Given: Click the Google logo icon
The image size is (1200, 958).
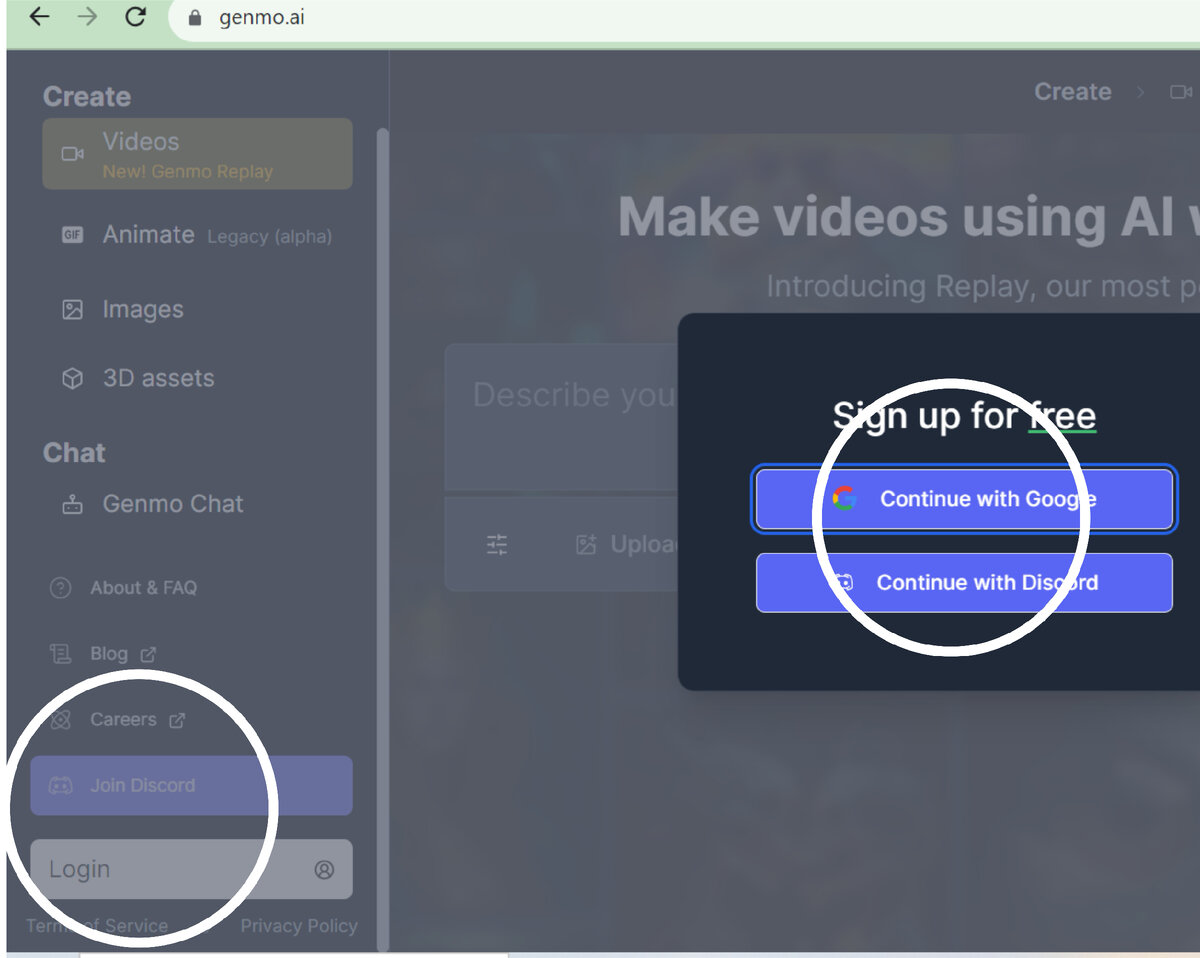Looking at the screenshot, I should click(x=845, y=499).
